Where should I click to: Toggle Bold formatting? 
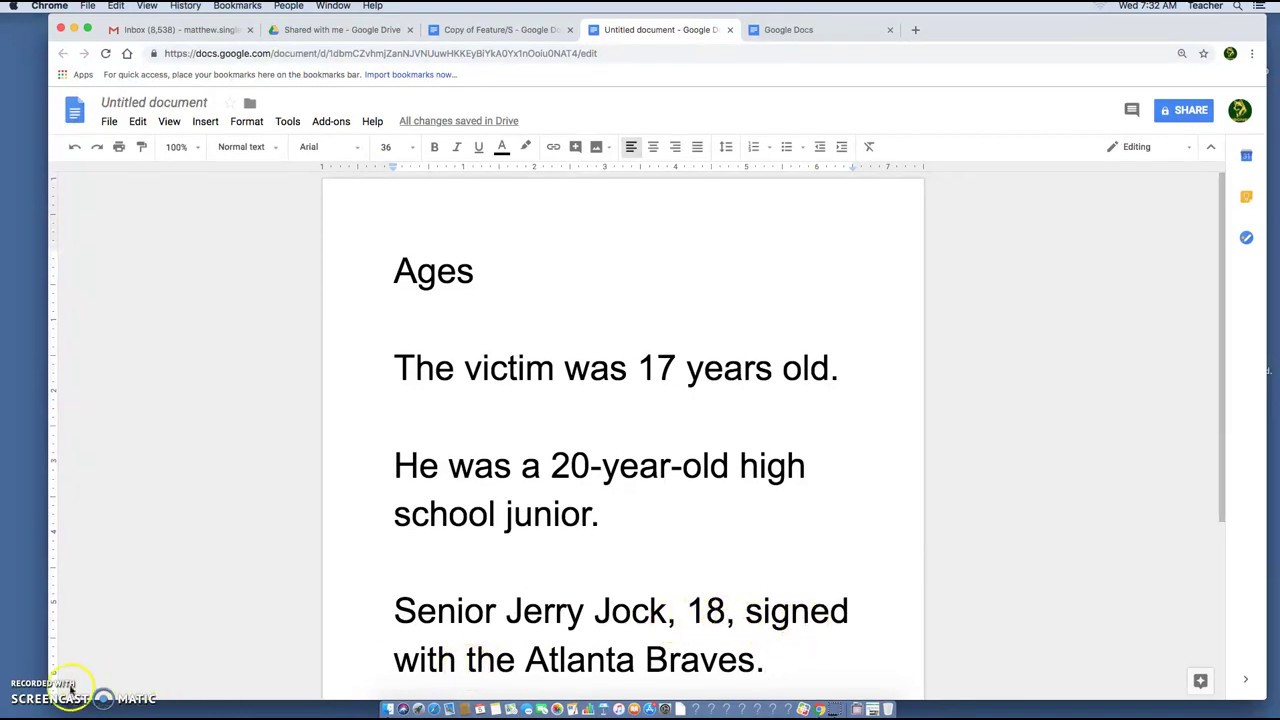click(x=434, y=147)
